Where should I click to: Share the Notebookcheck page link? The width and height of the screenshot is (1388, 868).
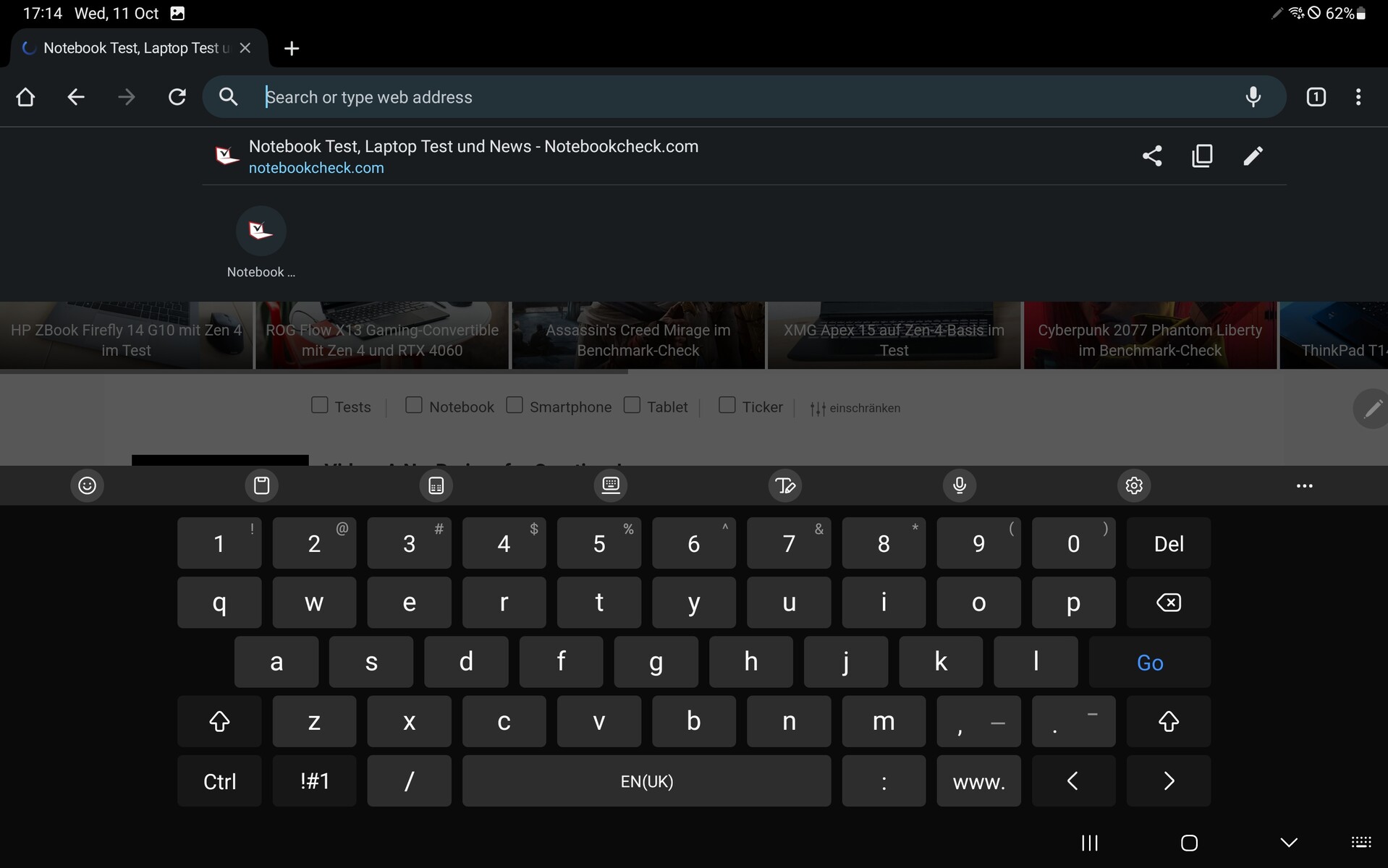coord(1152,156)
